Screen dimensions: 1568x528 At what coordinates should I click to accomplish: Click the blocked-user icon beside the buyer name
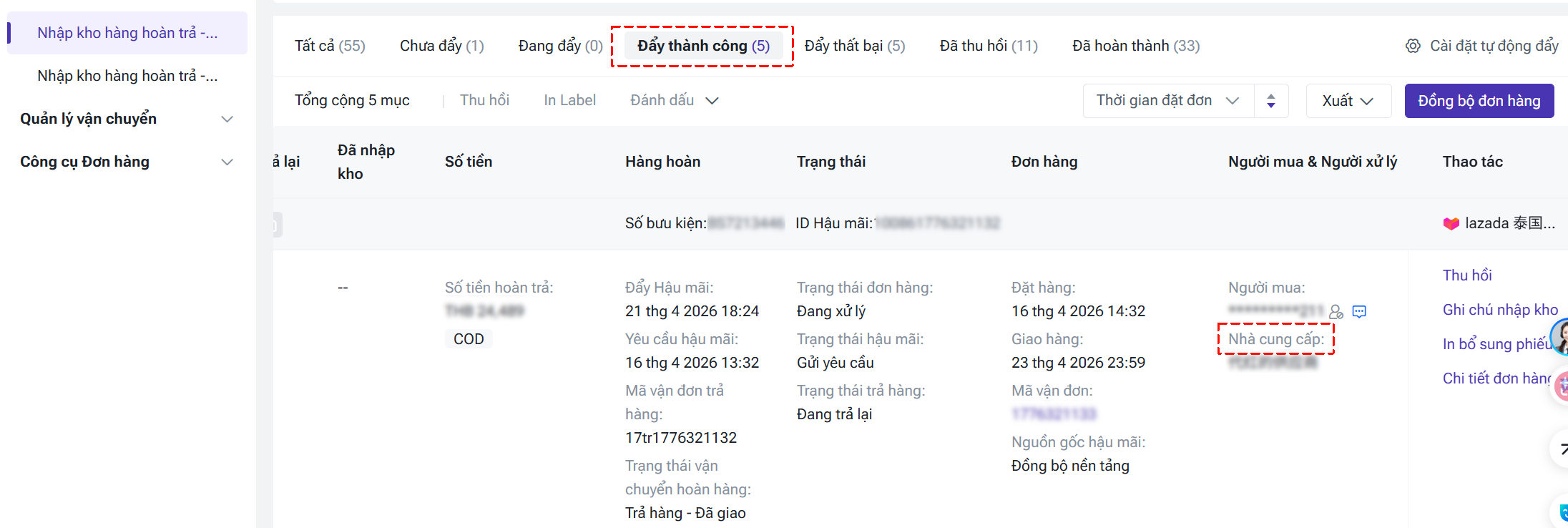pos(1336,312)
